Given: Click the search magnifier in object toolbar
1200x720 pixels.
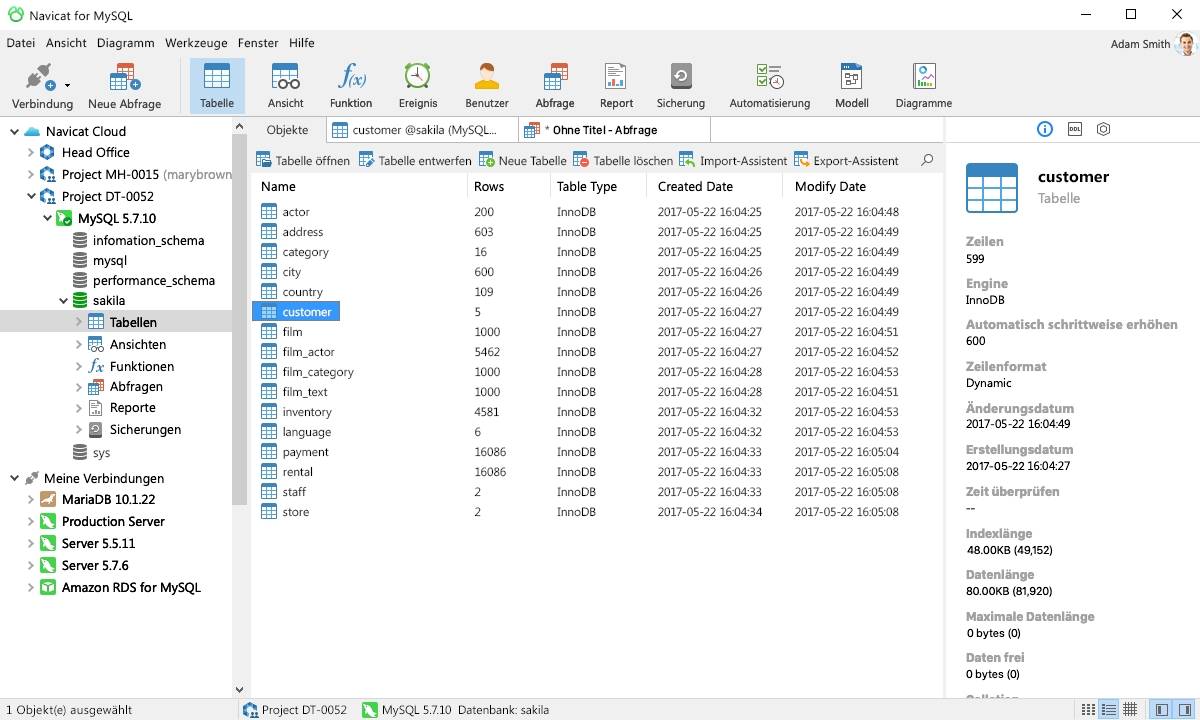Looking at the screenshot, I should click(927, 160).
